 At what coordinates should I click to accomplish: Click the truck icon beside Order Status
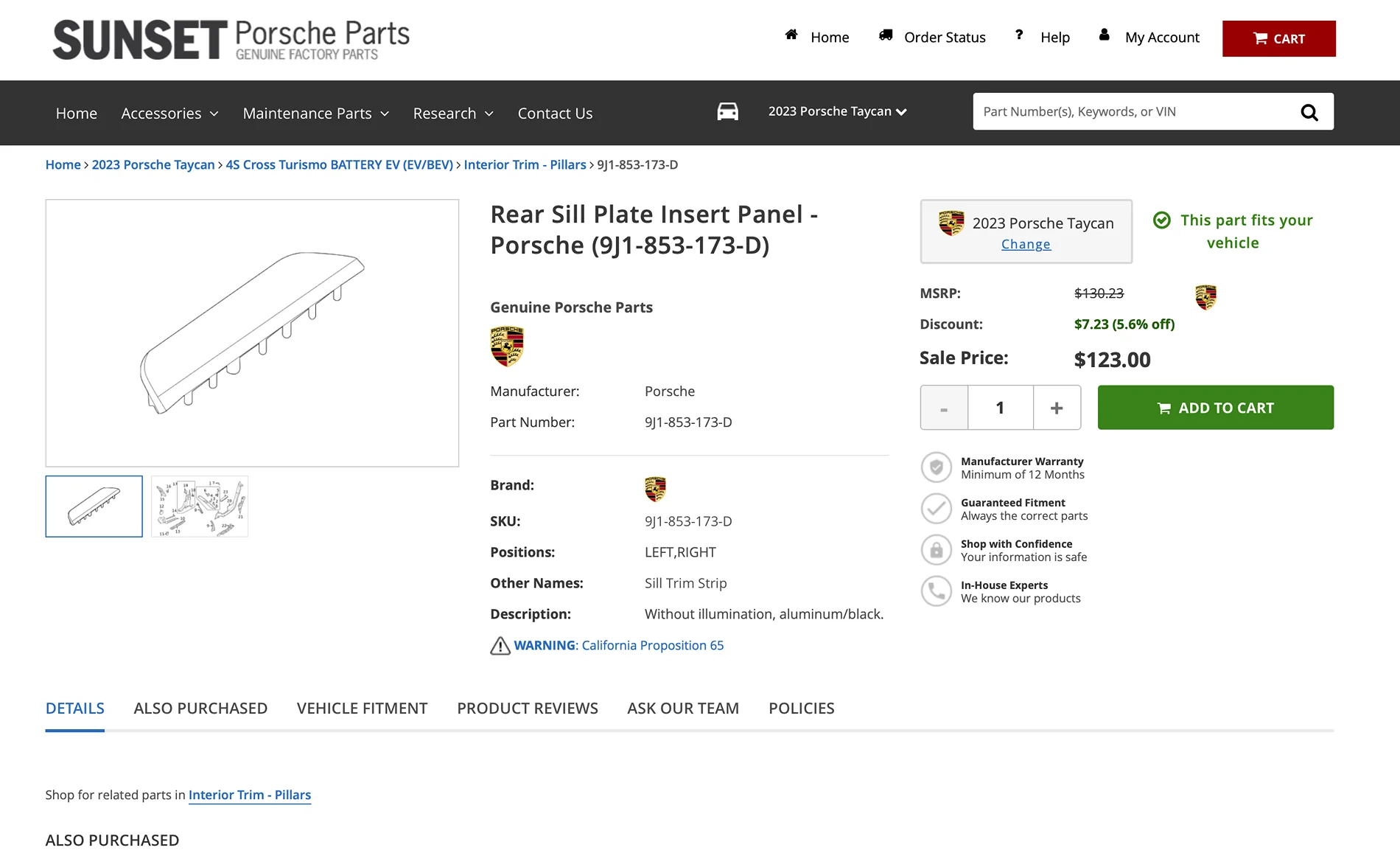(x=886, y=35)
